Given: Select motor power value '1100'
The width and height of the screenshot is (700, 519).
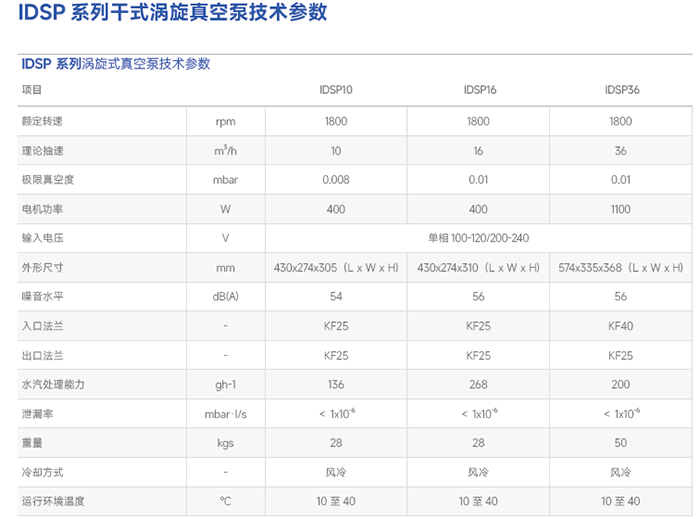Looking at the screenshot, I should coord(621,209).
